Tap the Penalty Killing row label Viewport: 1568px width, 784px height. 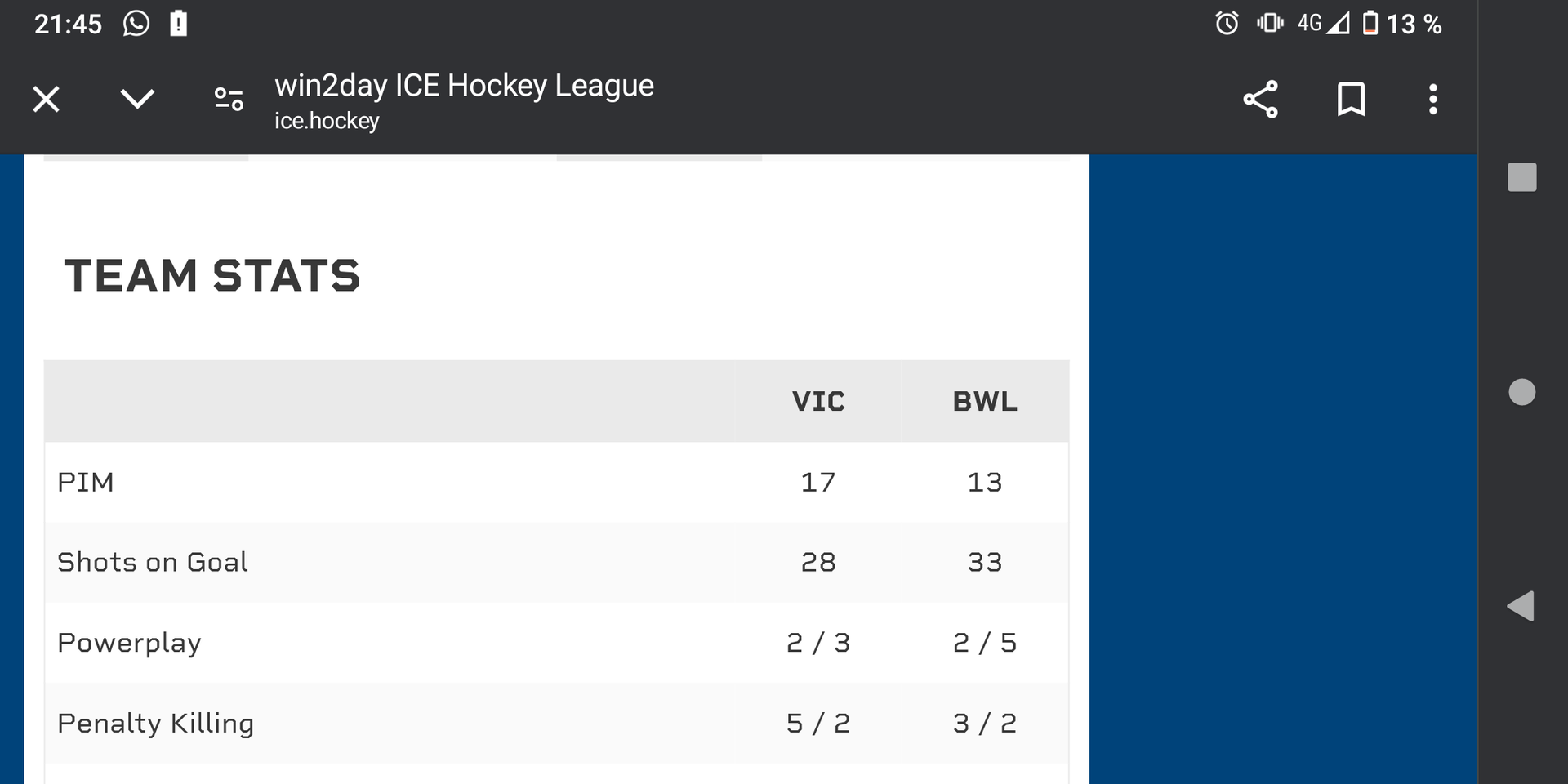pyautogui.click(x=156, y=724)
